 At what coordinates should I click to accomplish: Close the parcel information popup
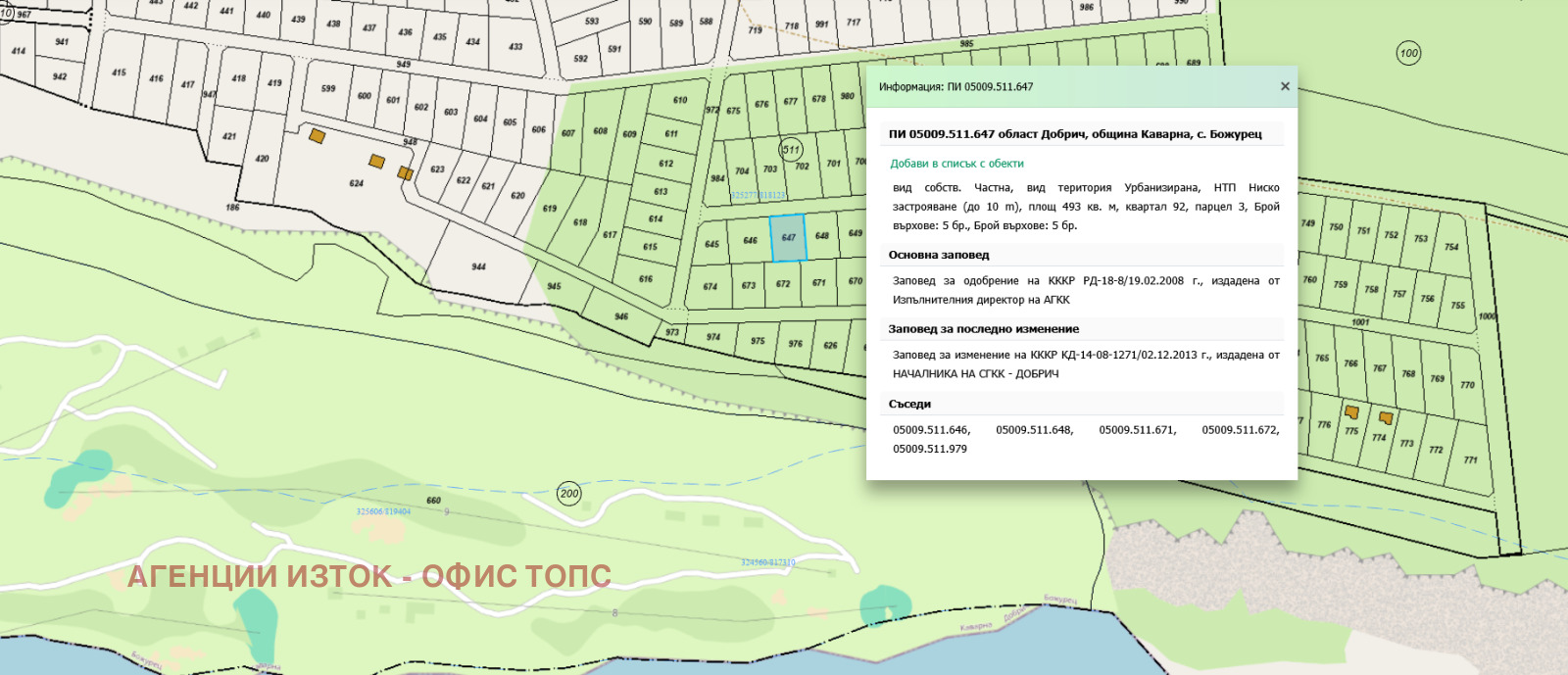[x=1284, y=86]
